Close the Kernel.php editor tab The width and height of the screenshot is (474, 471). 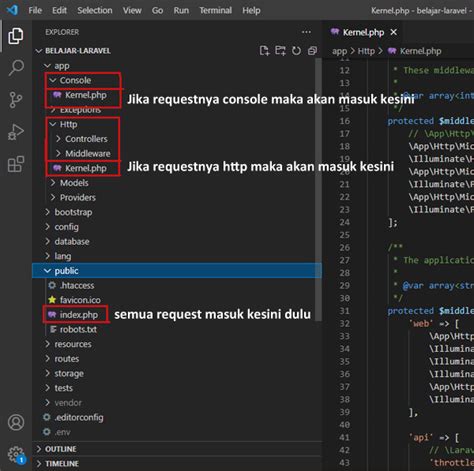(x=394, y=32)
